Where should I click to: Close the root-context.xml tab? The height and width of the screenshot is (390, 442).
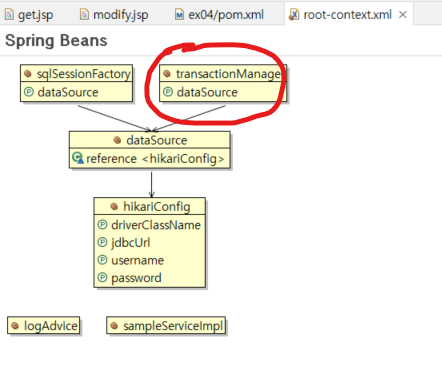click(x=403, y=15)
